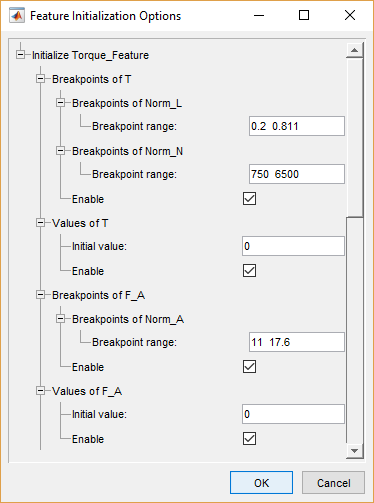Screen dimensions: 374x503
Task: Collapse the Breakpoints of Norm_A node
Action: pos(60,319)
